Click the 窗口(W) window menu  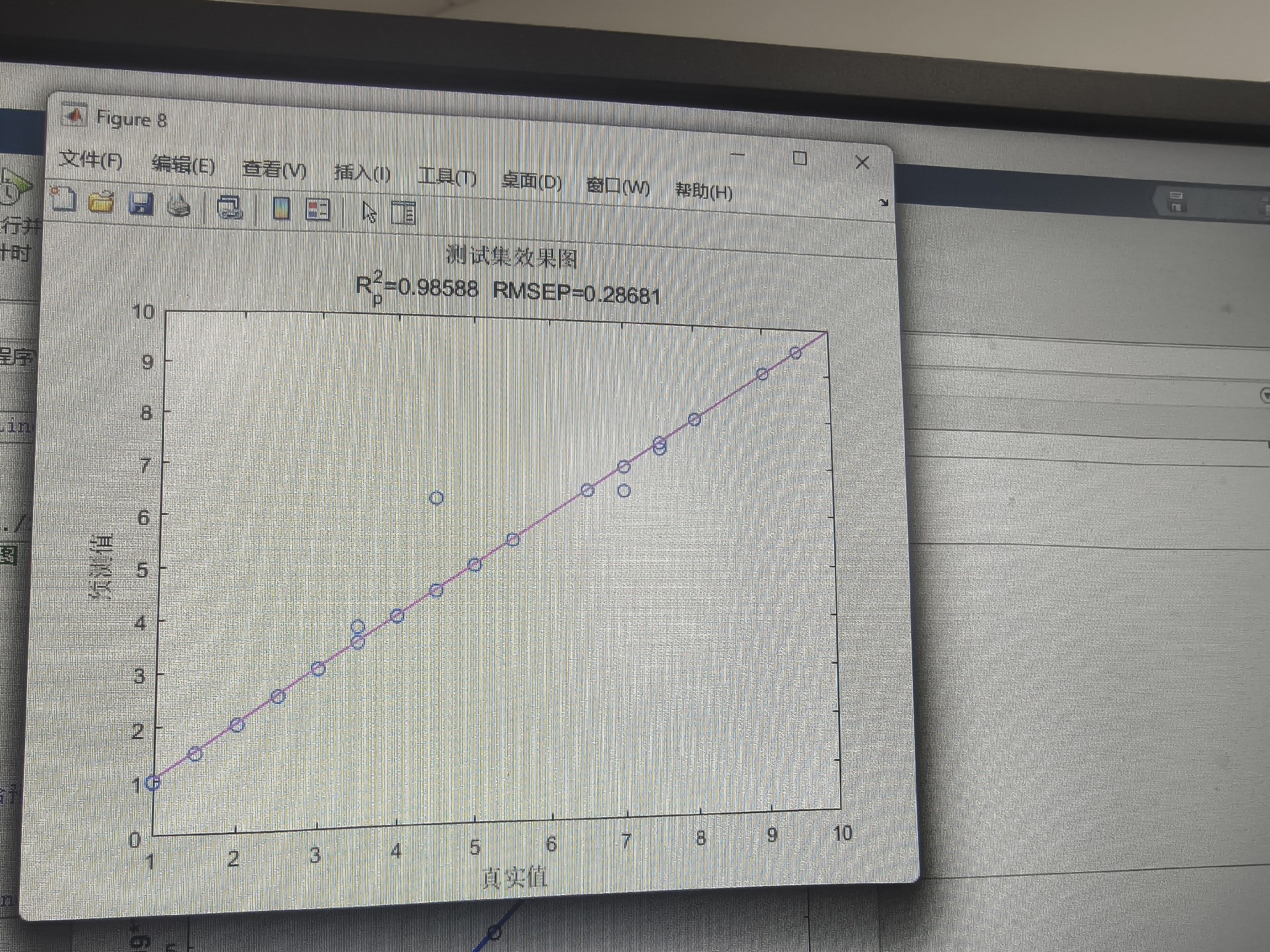tap(618, 186)
